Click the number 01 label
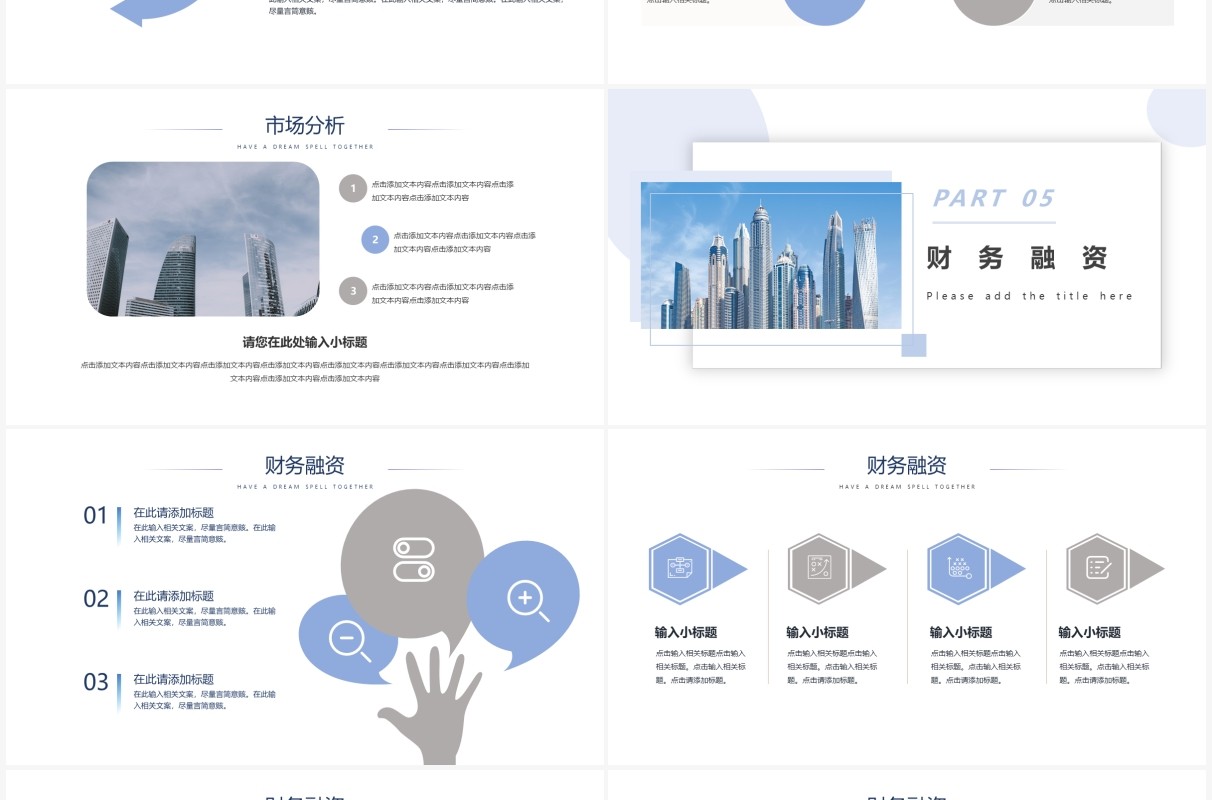This screenshot has height=800, width=1212. (x=95, y=516)
